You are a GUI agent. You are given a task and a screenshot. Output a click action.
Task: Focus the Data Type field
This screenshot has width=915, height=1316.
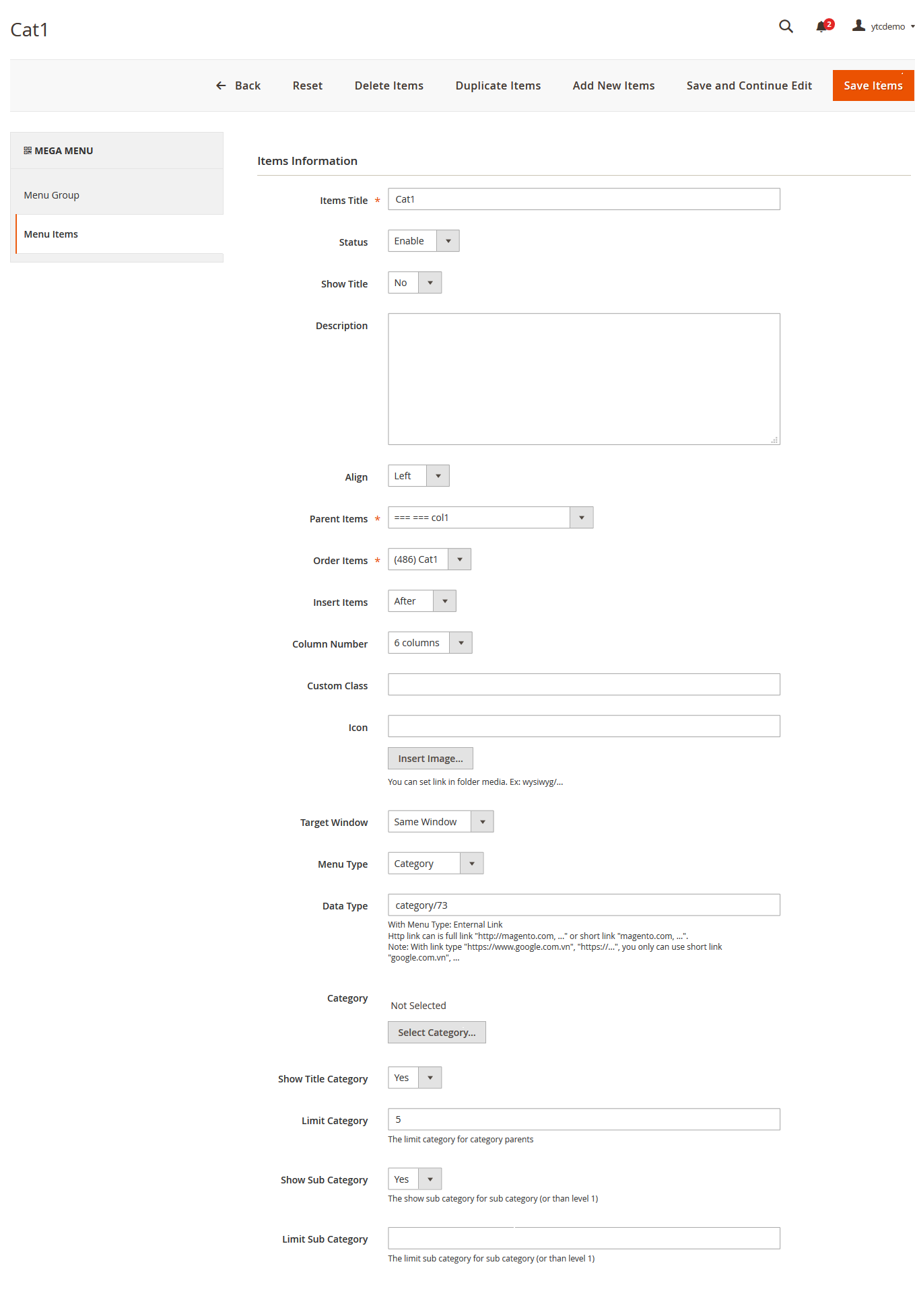(584, 905)
